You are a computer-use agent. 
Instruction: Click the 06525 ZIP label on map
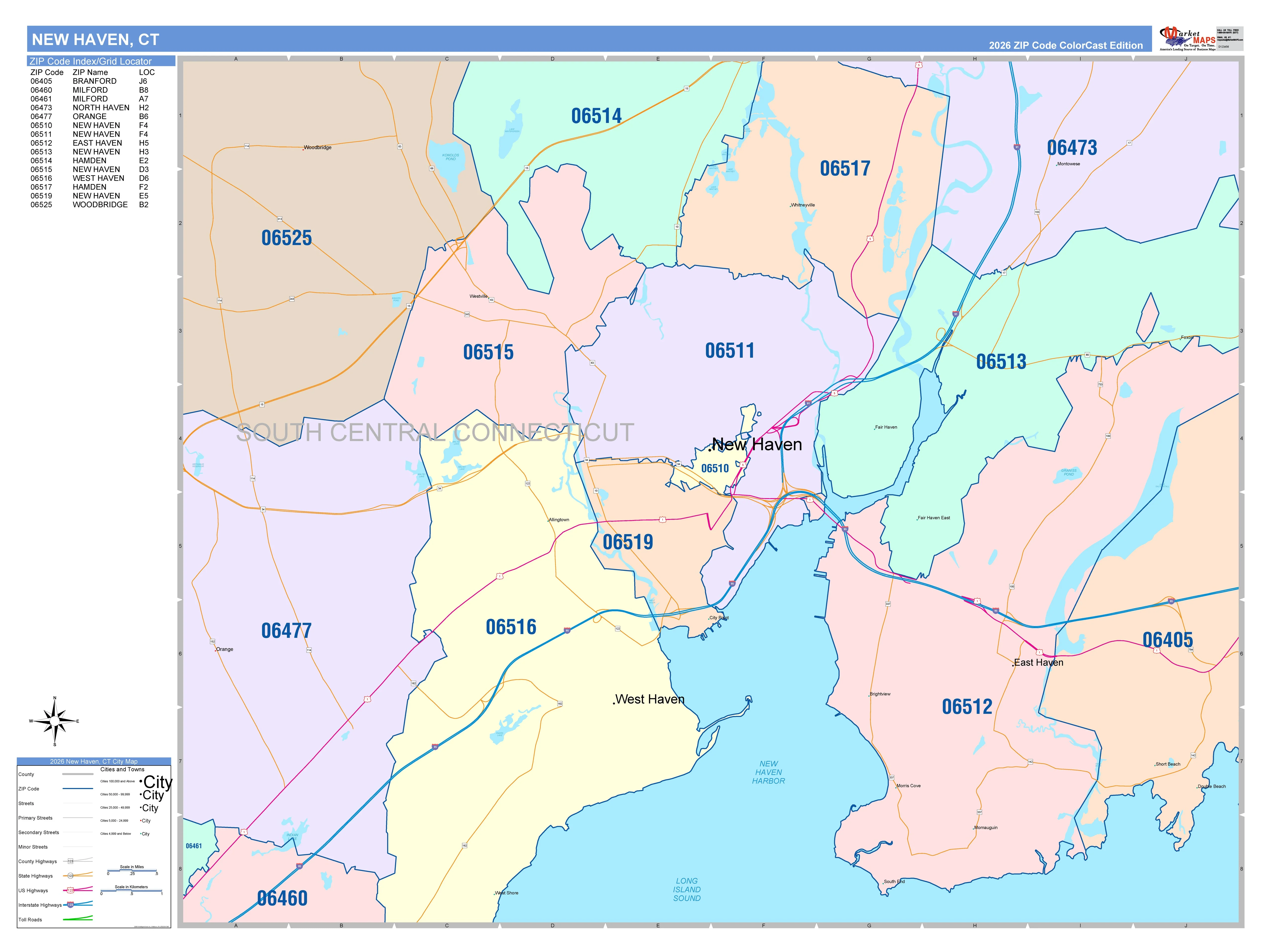tap(287, 238)
